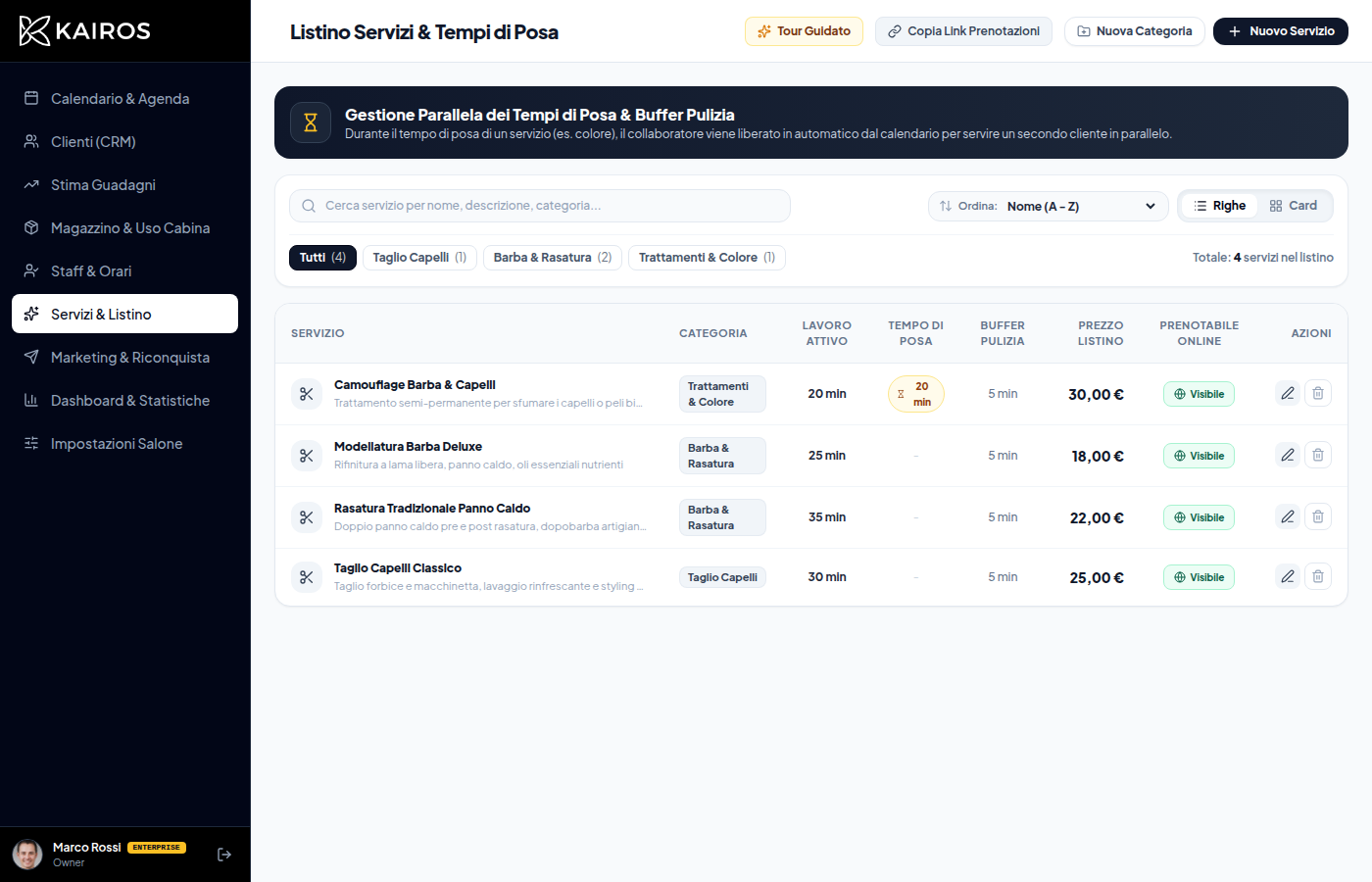The image size is (1372, 882).
Task: Open Stima Guadagni page
Action: (124, 184)
